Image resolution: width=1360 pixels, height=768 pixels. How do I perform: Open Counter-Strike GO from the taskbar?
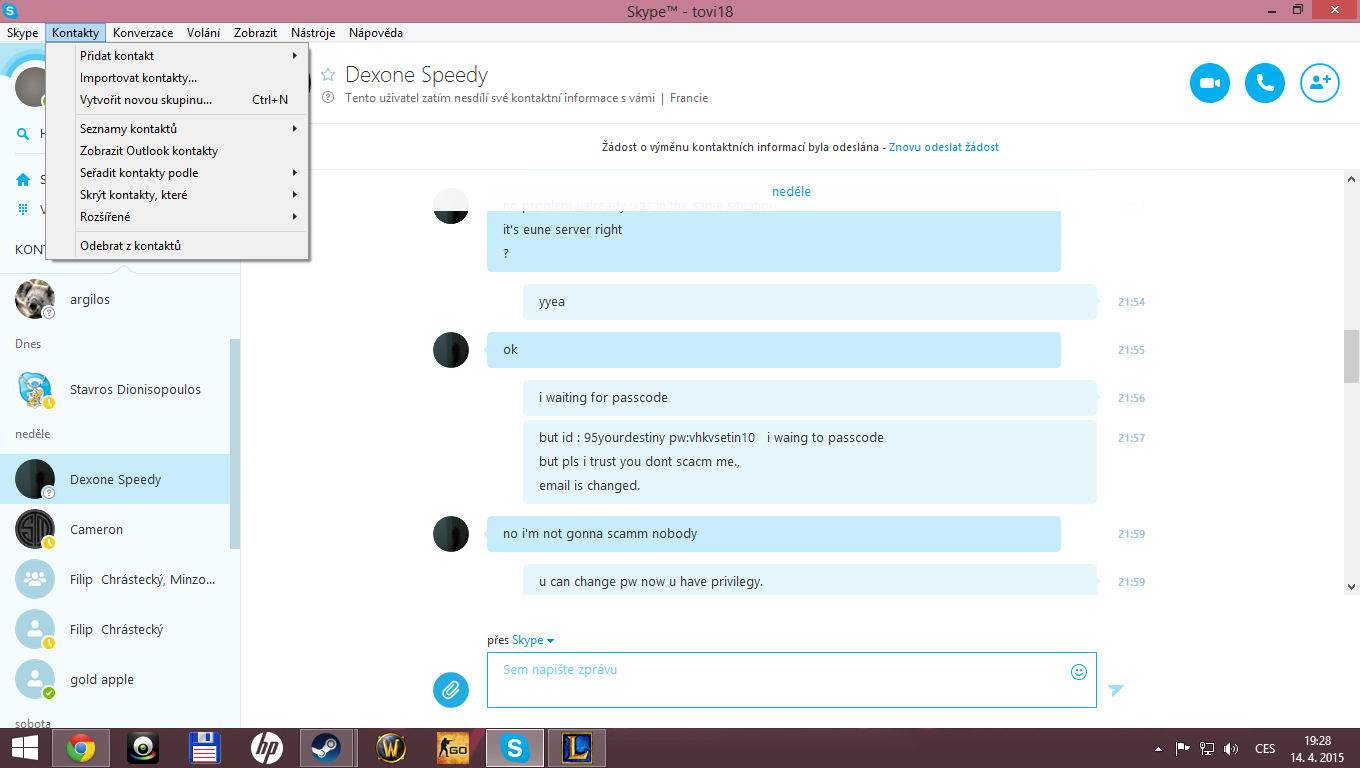453,748
